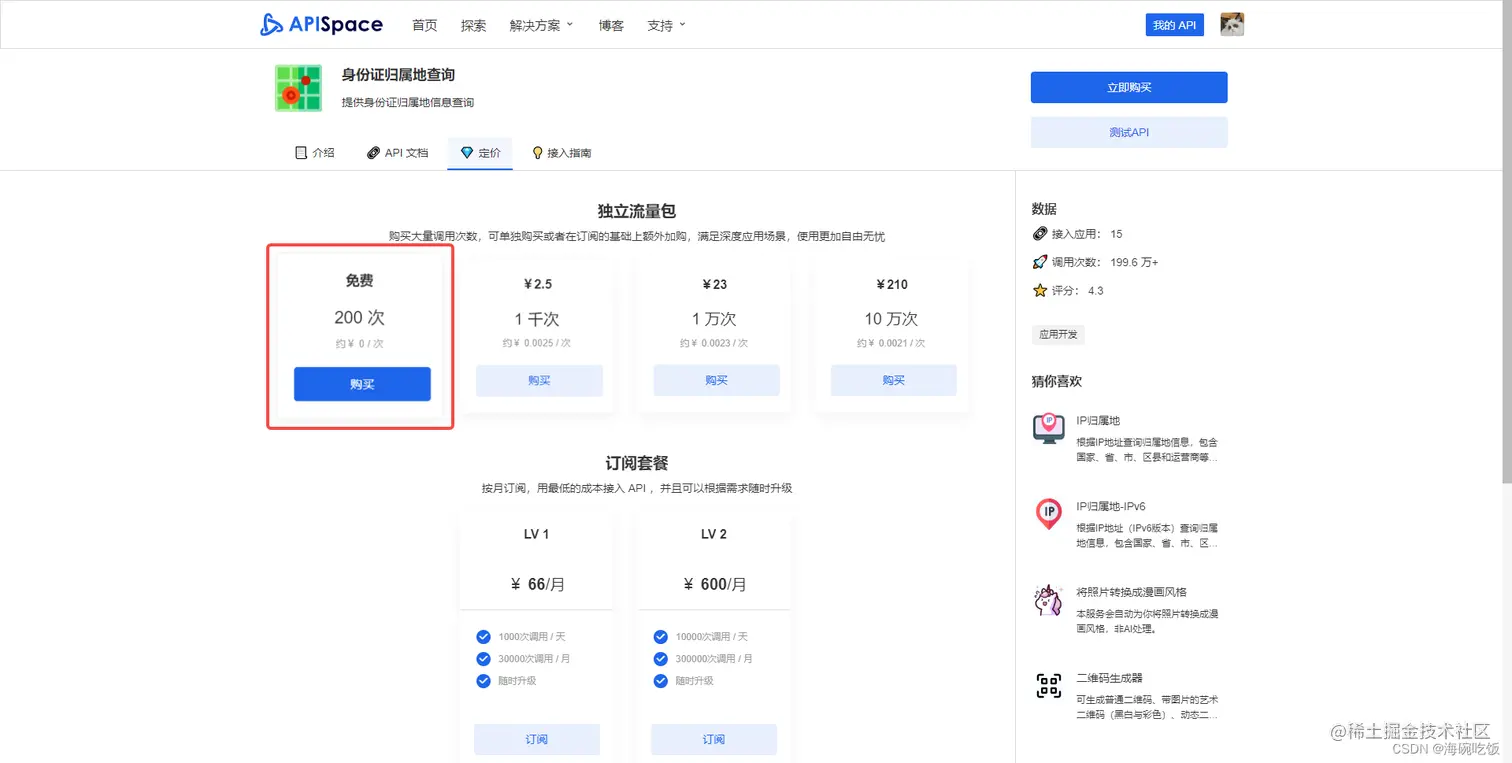This screenshot has height=763, width=1512.
Task: Check 300000次调用/月 in LV 2 plan
Action: click(x=660, y=658)
